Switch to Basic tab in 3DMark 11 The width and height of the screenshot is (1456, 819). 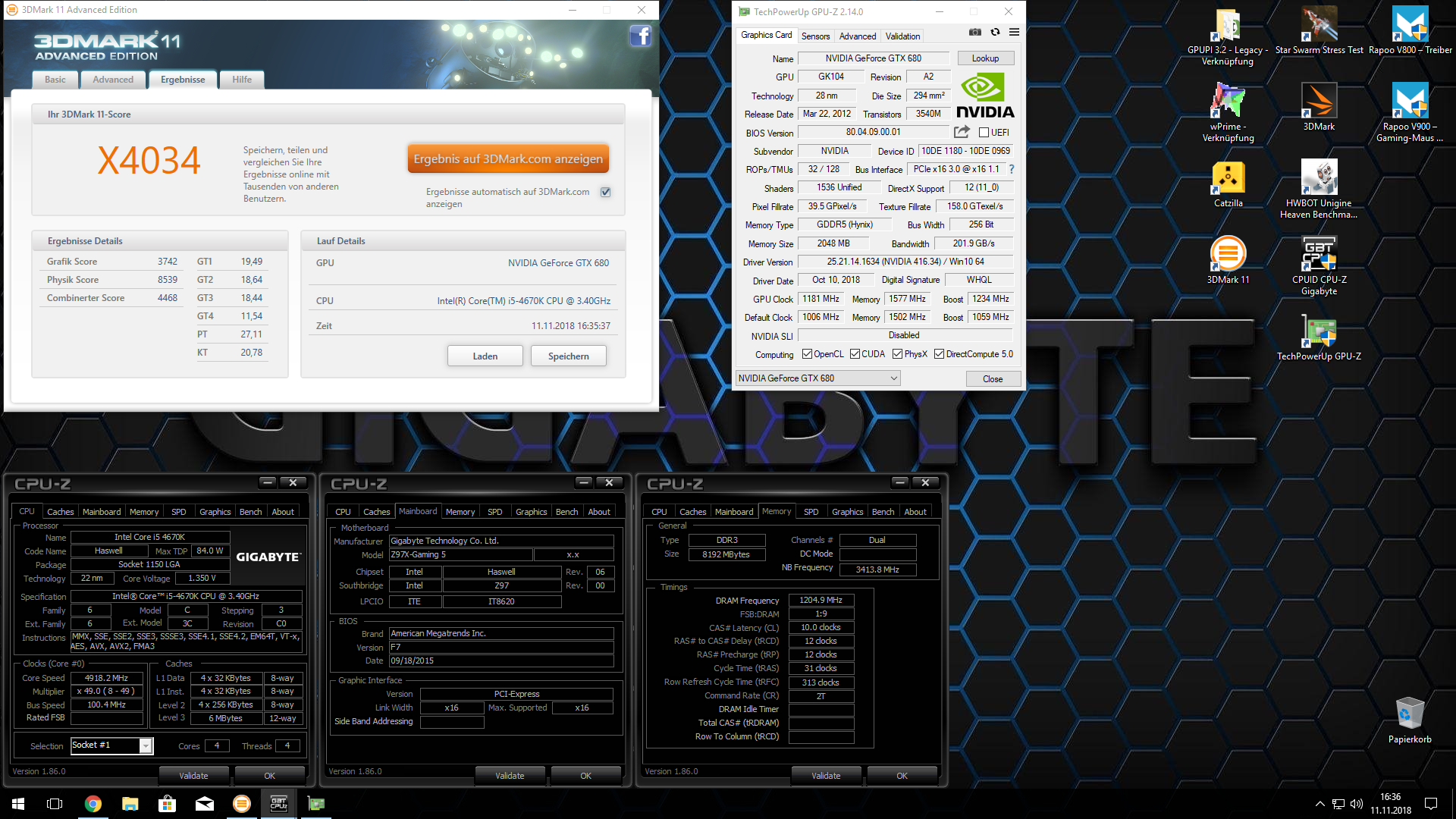(x=55, y=80)
